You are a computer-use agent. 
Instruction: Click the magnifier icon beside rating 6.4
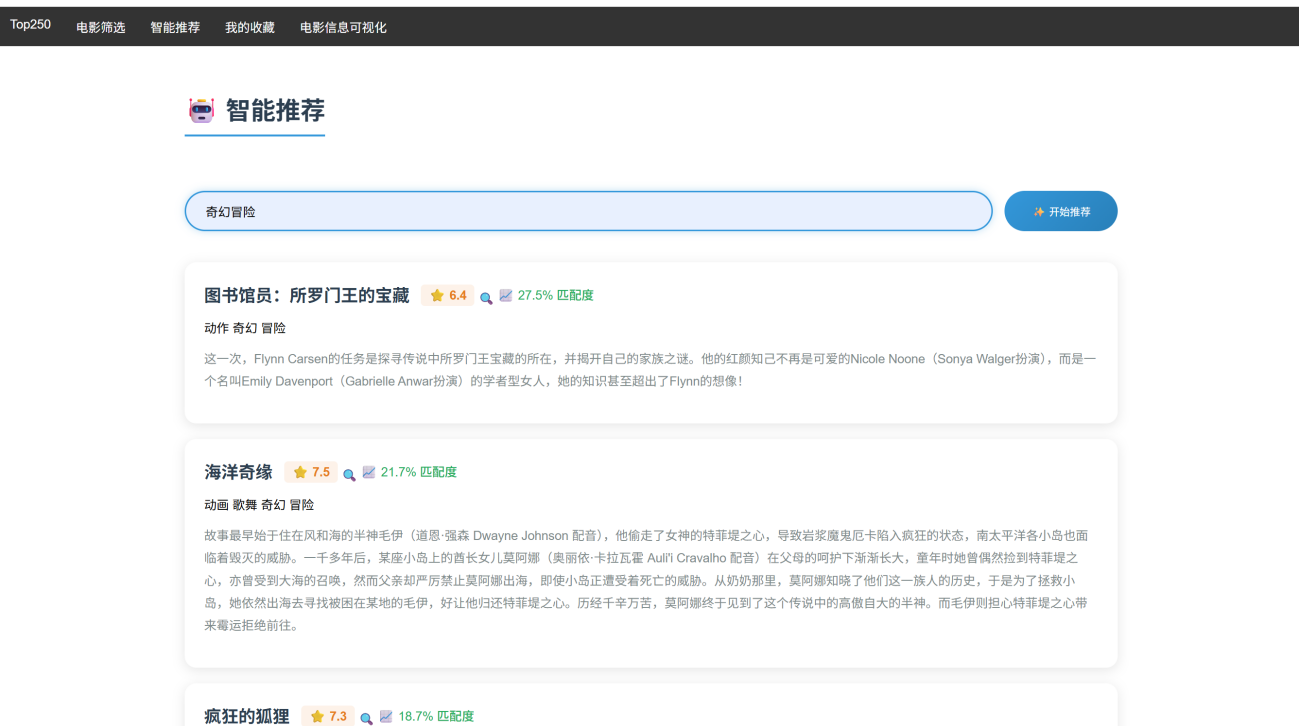coord(486,297)
